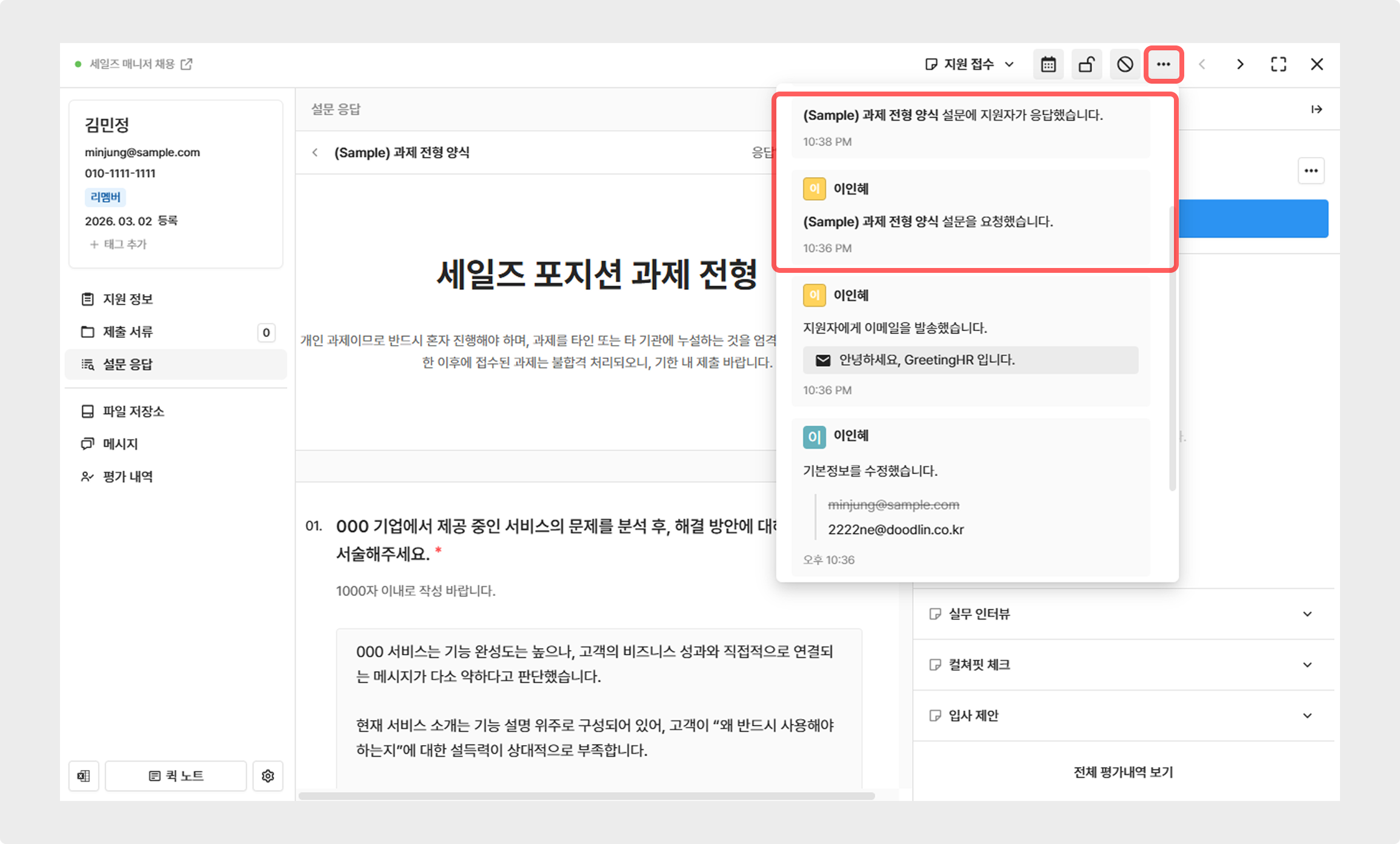Click the '오후 10:36' timestamp in the activity log
The width and height of the screenshot is (1400, 844).
pyautogui.click(x=828, y=560)
